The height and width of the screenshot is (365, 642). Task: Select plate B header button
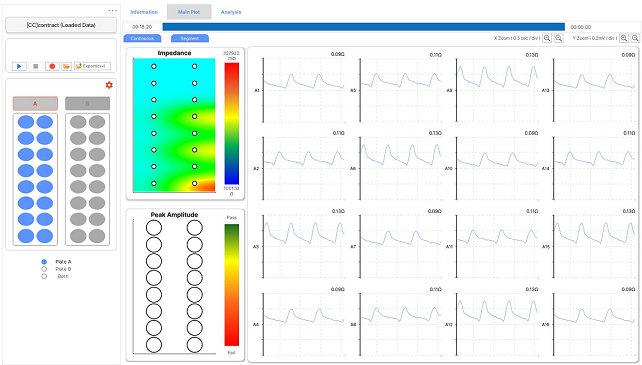pyautogui.click(x=87, y=104)
